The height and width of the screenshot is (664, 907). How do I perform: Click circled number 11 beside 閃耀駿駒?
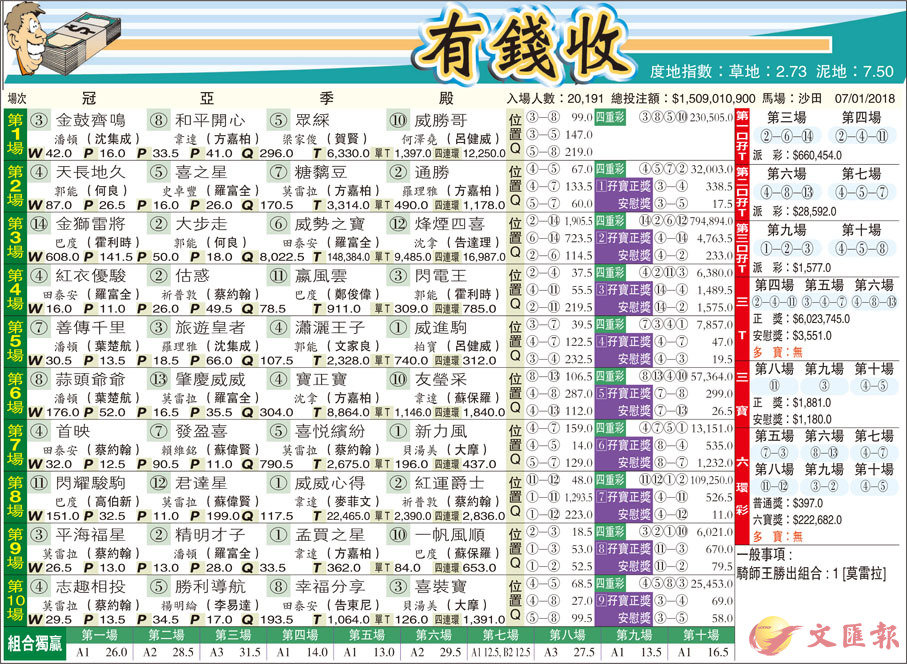tap(40, 483)
